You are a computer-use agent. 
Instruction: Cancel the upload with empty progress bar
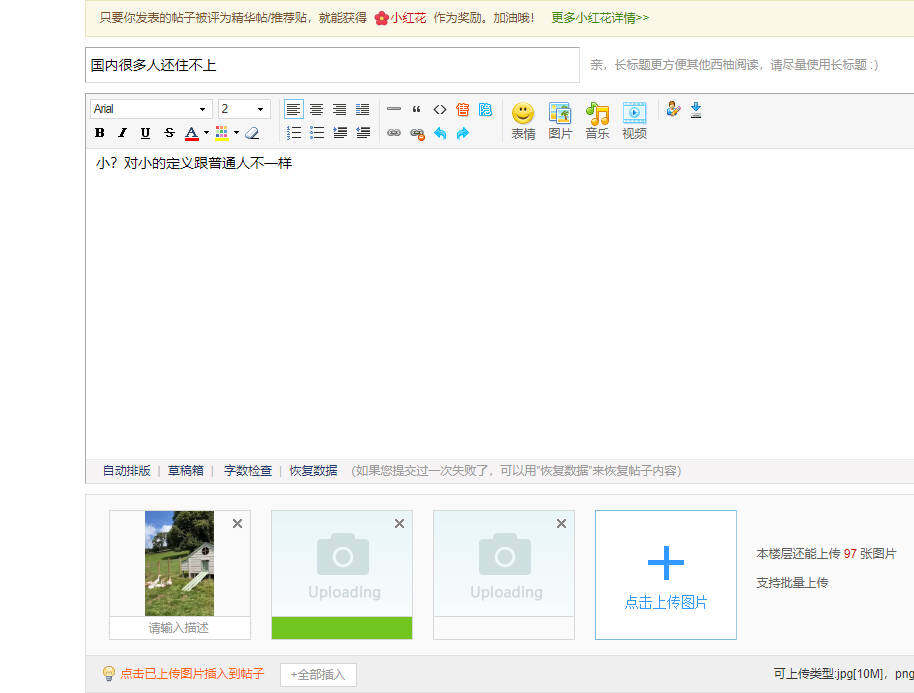coord(561,523)
